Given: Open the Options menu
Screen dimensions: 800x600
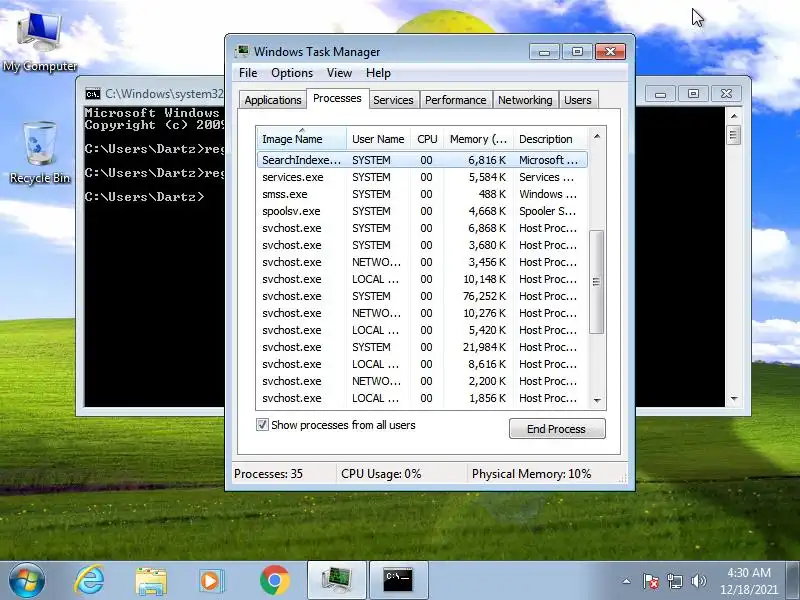Looking at the screenshot, I should pyautogui.click(x=292, y=73).
